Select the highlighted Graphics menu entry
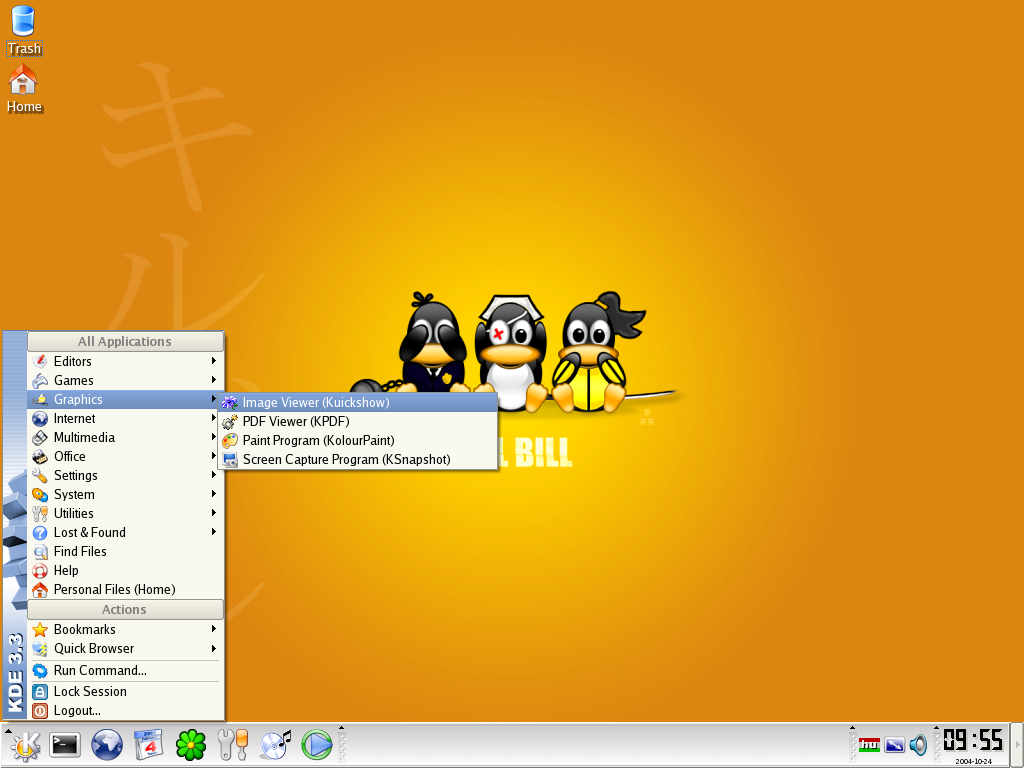Viewport: 1024px width, 768px height. pyautogui.click(x=125, y=399)
